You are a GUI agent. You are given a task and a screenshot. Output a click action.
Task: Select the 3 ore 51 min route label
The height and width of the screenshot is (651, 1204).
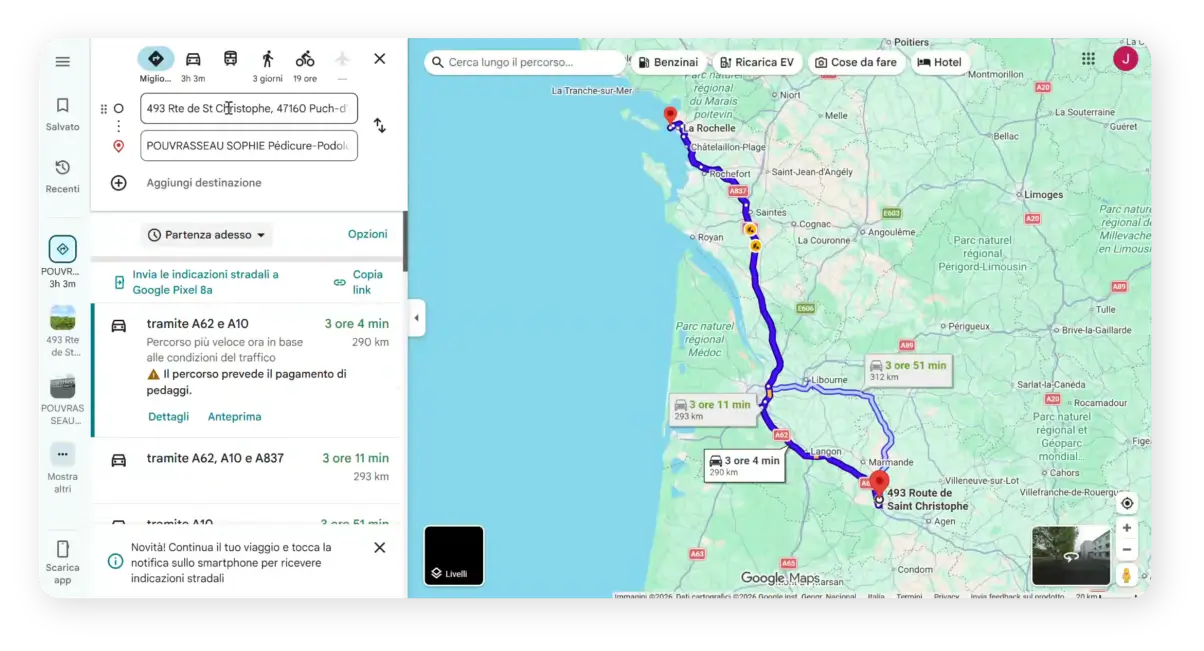click(908, 370)
